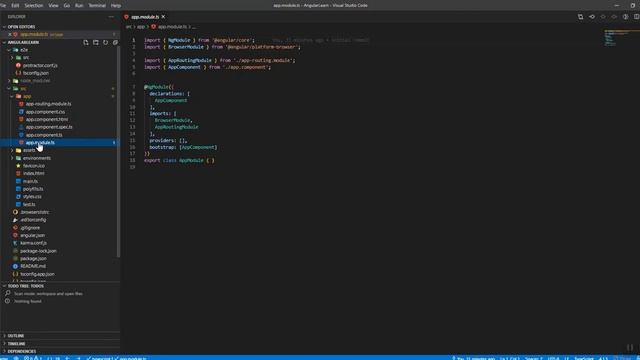Screen dimensions: 640x360
Task: Open the Terminal menu
Action: [x=97, y=5]
